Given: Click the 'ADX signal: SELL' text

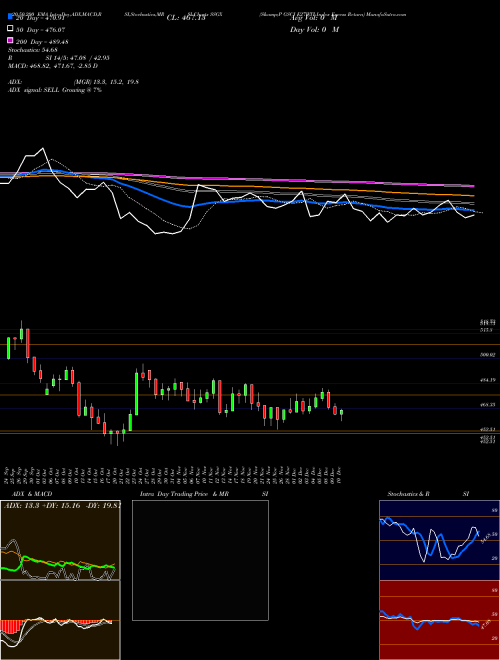Looking at the screenshot, I should [x=34, y=90].
